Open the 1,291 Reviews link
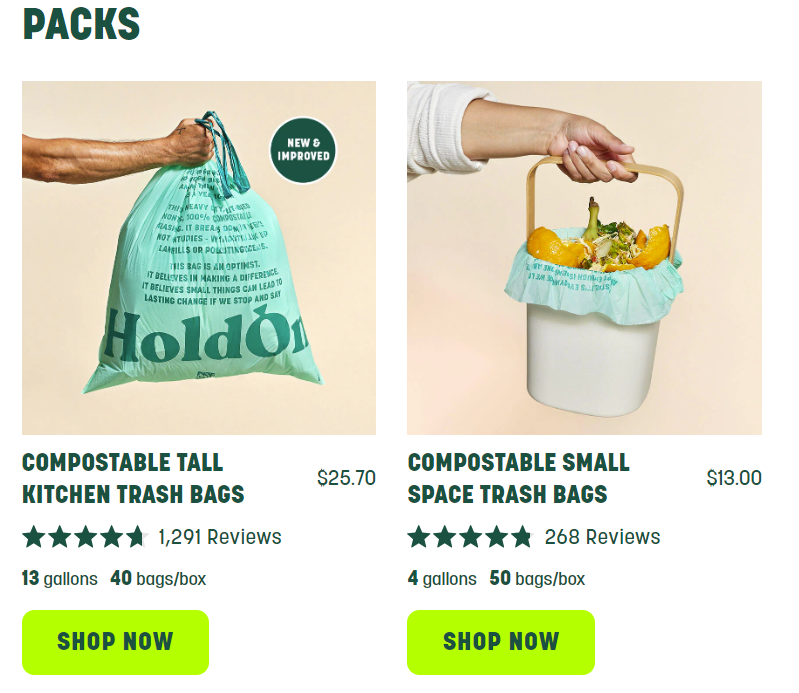 pyautogui.click(x=220, y=537)
